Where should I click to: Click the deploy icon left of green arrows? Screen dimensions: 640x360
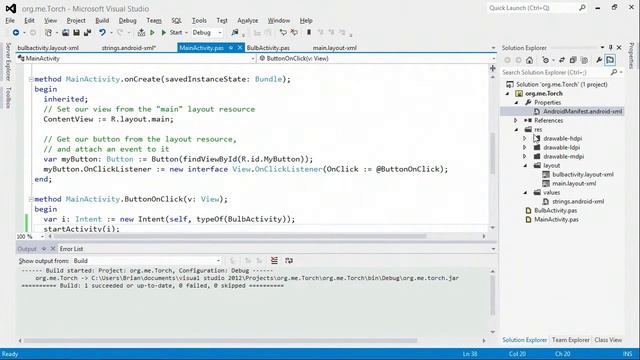141,33
